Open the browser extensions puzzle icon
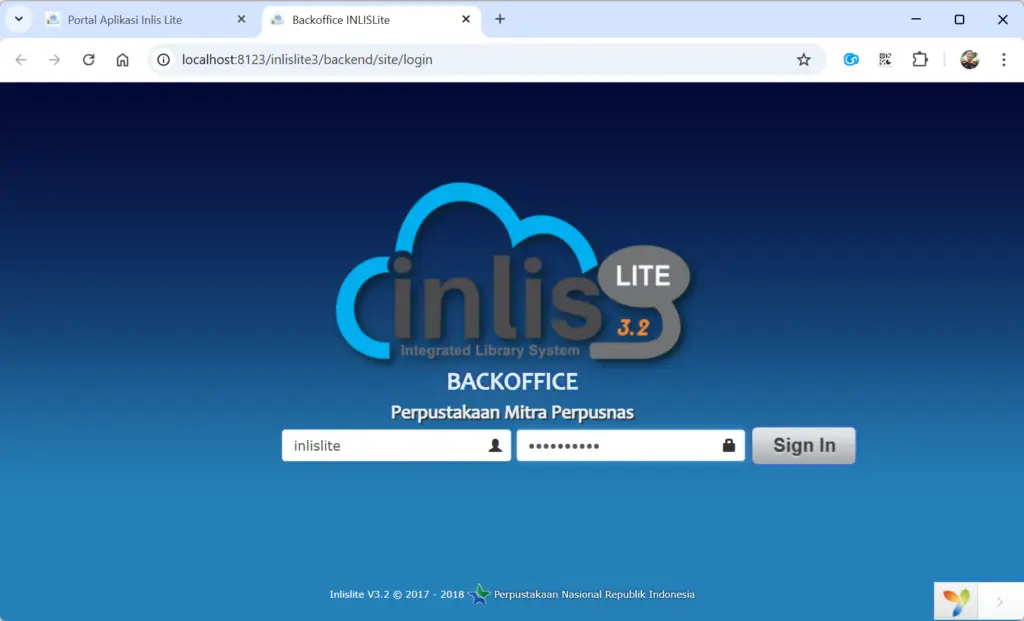Image resolution: width=1024 pixels, height=621 pixels. [x=920, y=59]
